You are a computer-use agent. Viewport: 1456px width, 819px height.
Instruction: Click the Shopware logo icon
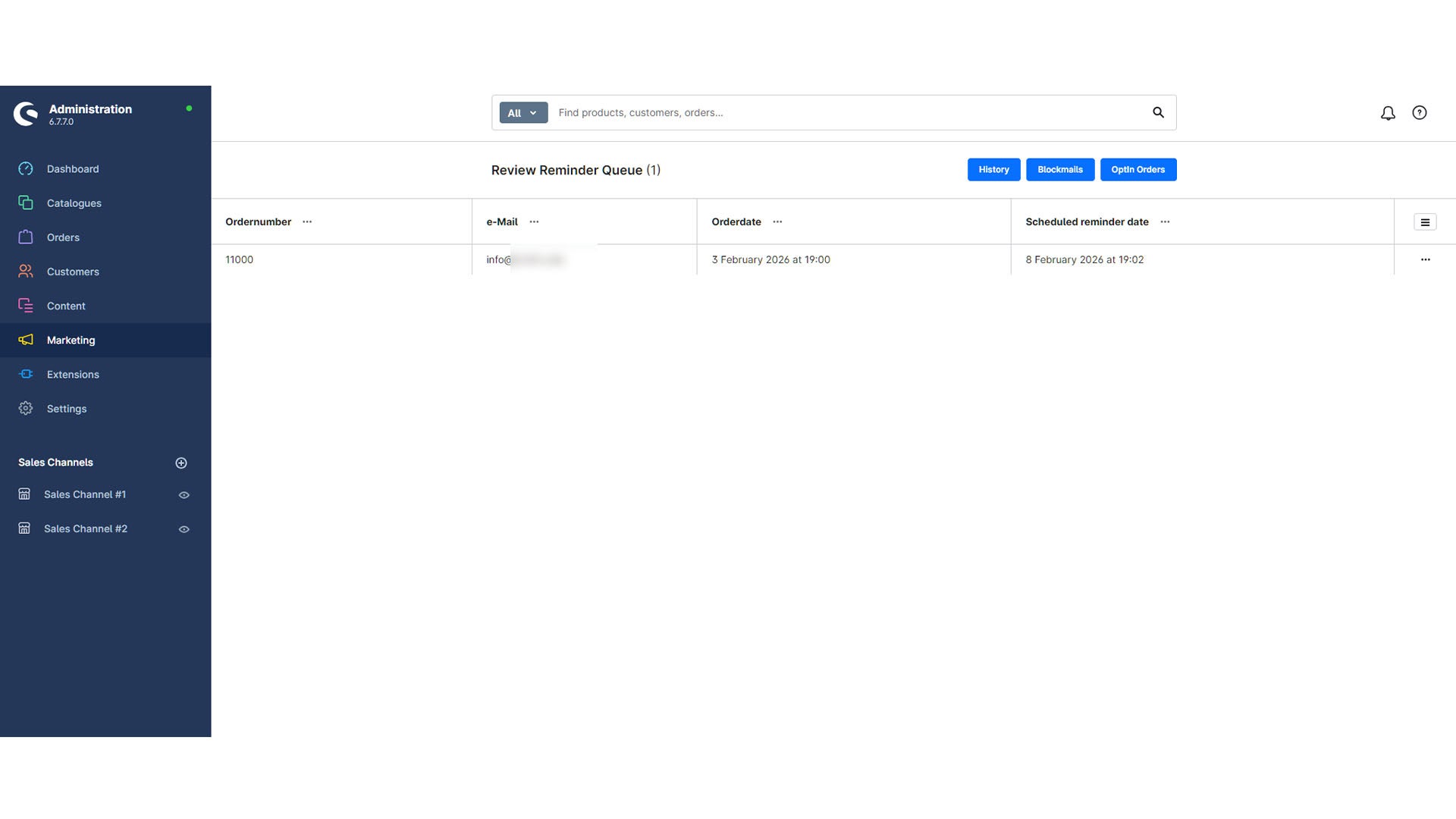point(26,114)
